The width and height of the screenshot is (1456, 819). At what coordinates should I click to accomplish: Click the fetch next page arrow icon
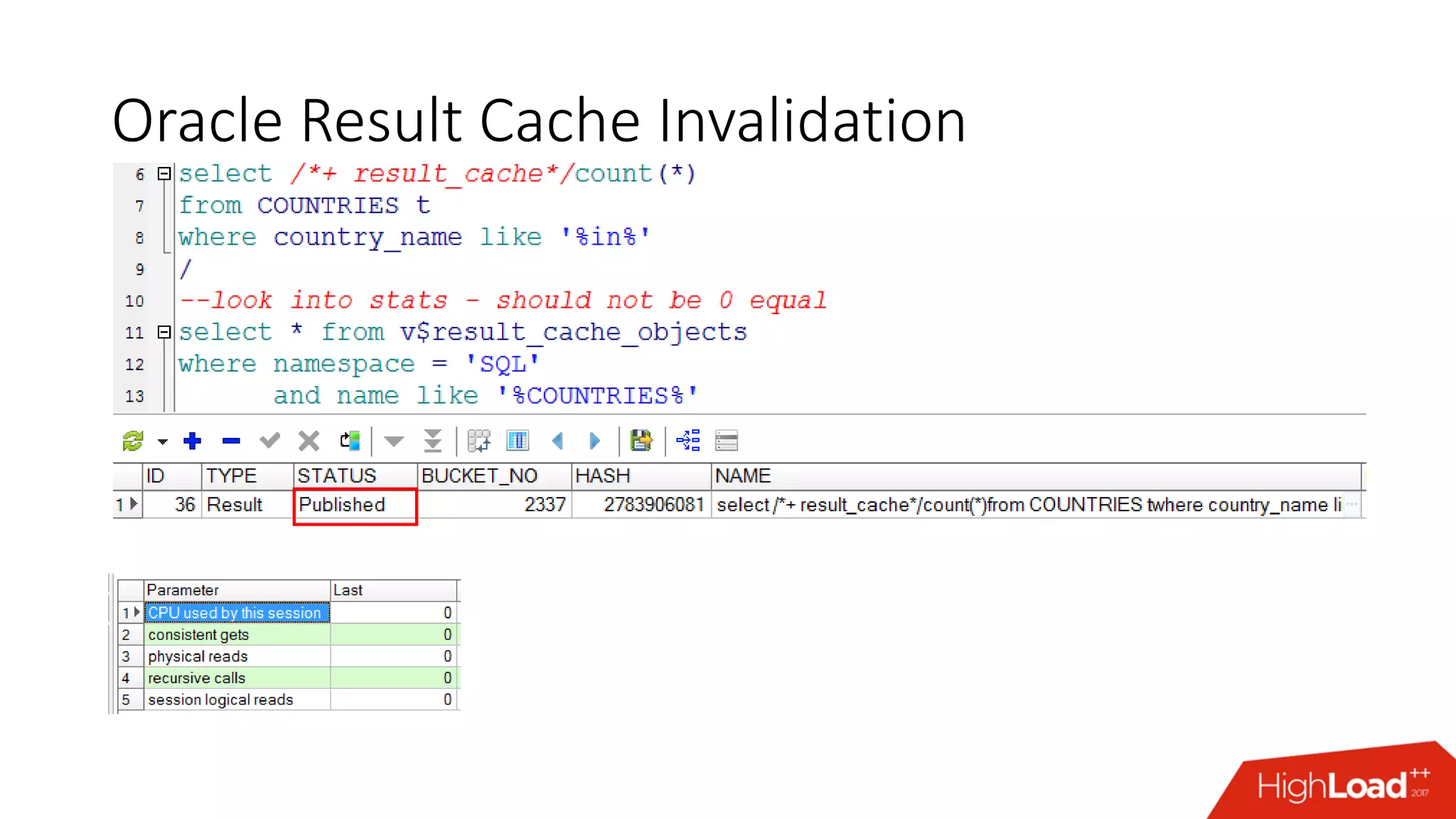coord(394,441)
